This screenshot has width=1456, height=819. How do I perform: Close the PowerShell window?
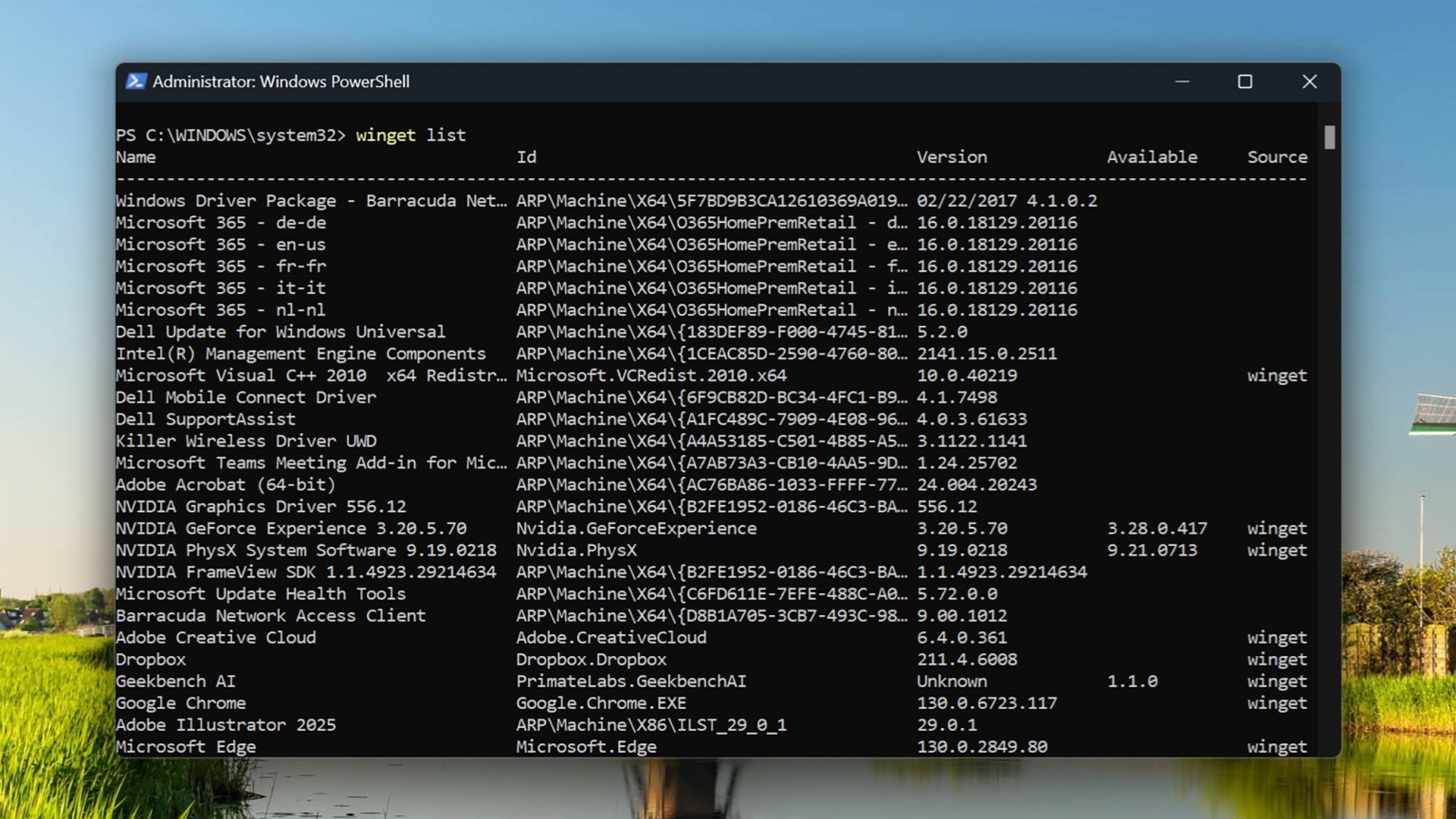pos(1309,82)
